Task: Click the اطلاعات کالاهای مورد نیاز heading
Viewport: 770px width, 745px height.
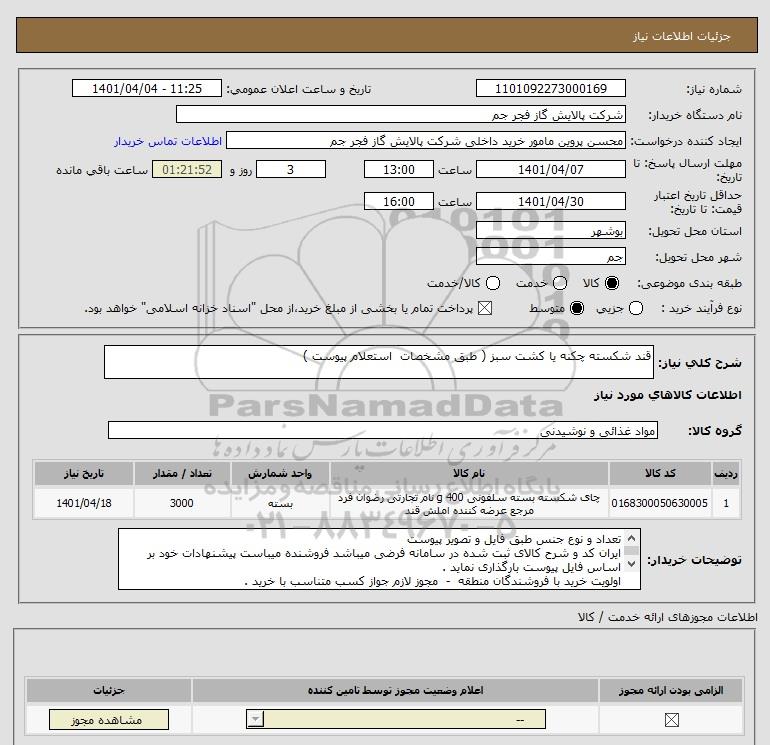Action: coord(668,395)
